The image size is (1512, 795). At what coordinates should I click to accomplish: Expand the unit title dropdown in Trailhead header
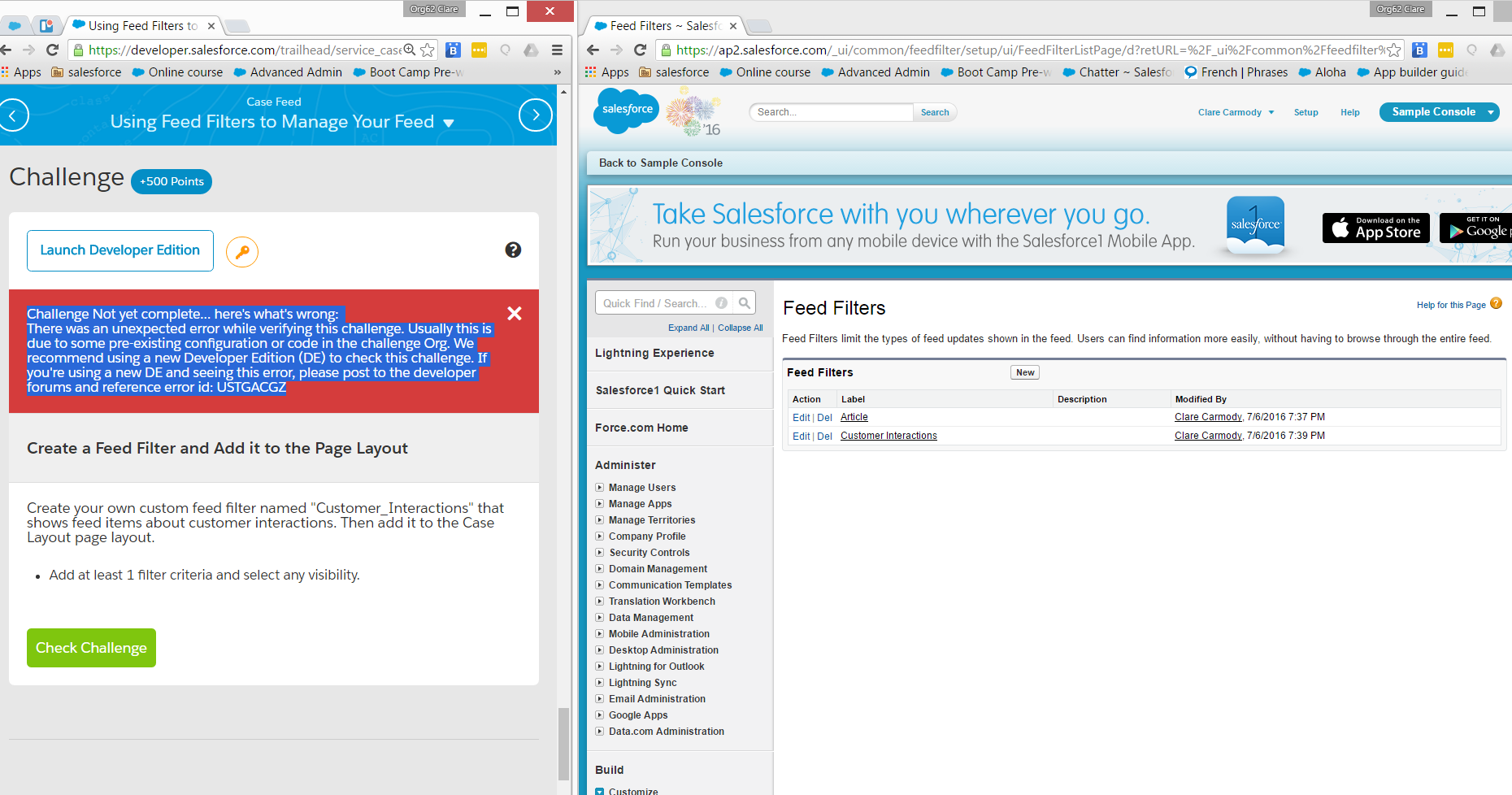pyautogui.click(x=449, y=124)
